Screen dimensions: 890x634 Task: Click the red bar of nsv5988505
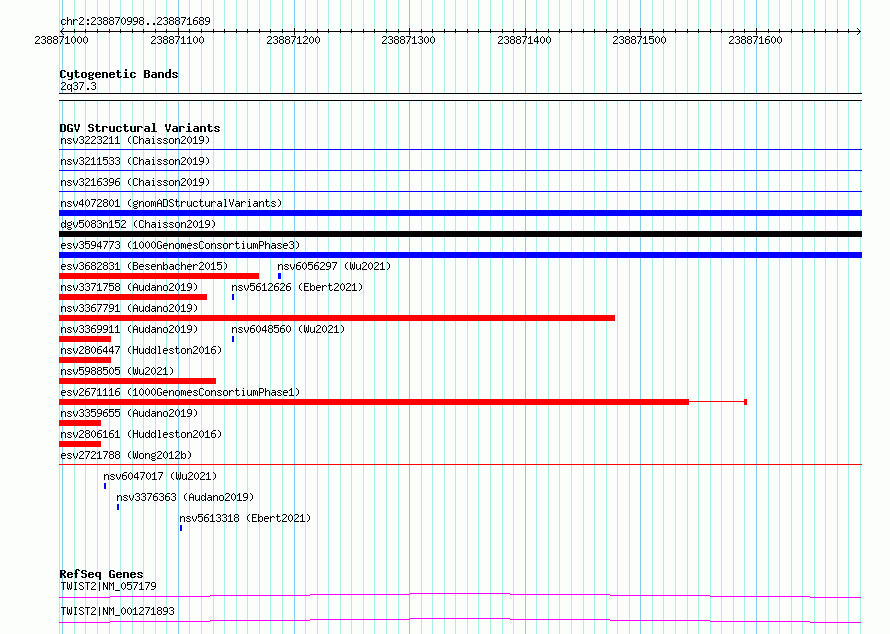[x=137, y=381]
